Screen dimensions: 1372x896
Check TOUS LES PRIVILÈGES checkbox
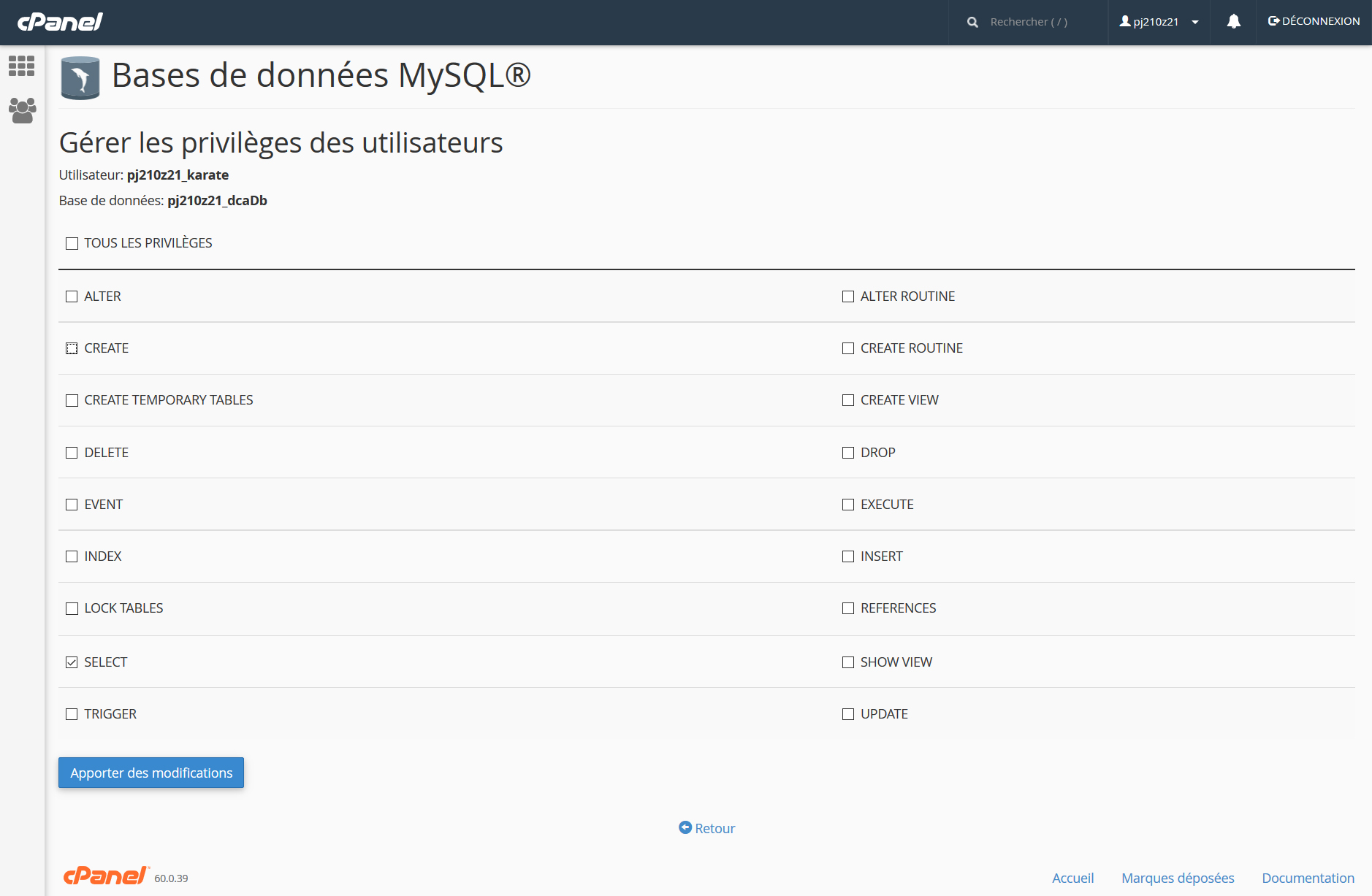click(x=72, y=243)
